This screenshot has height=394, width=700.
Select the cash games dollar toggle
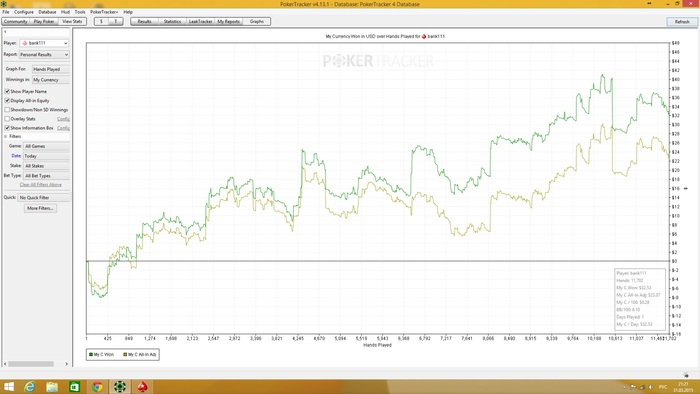101,21
